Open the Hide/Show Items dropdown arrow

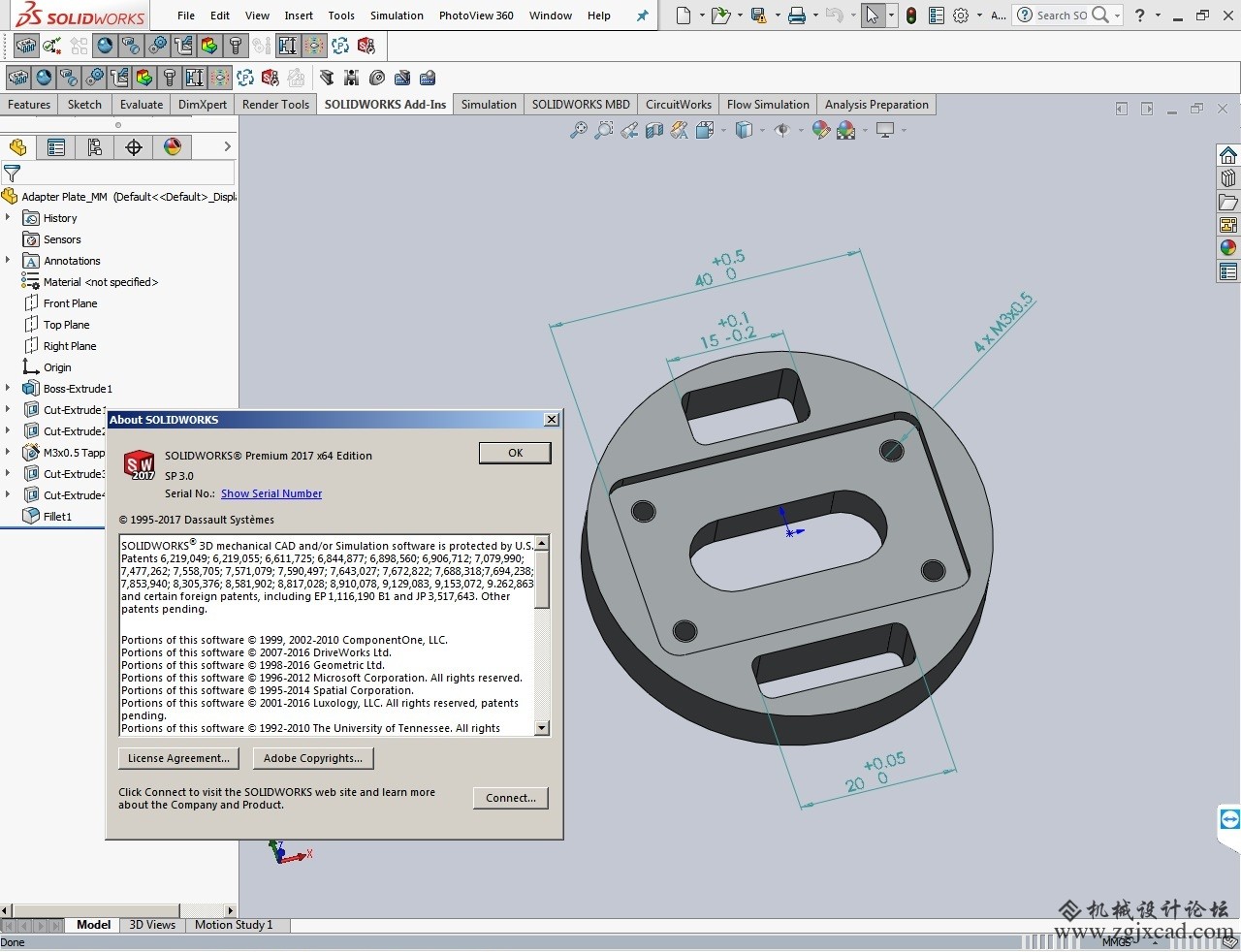[x=801, y=130]
